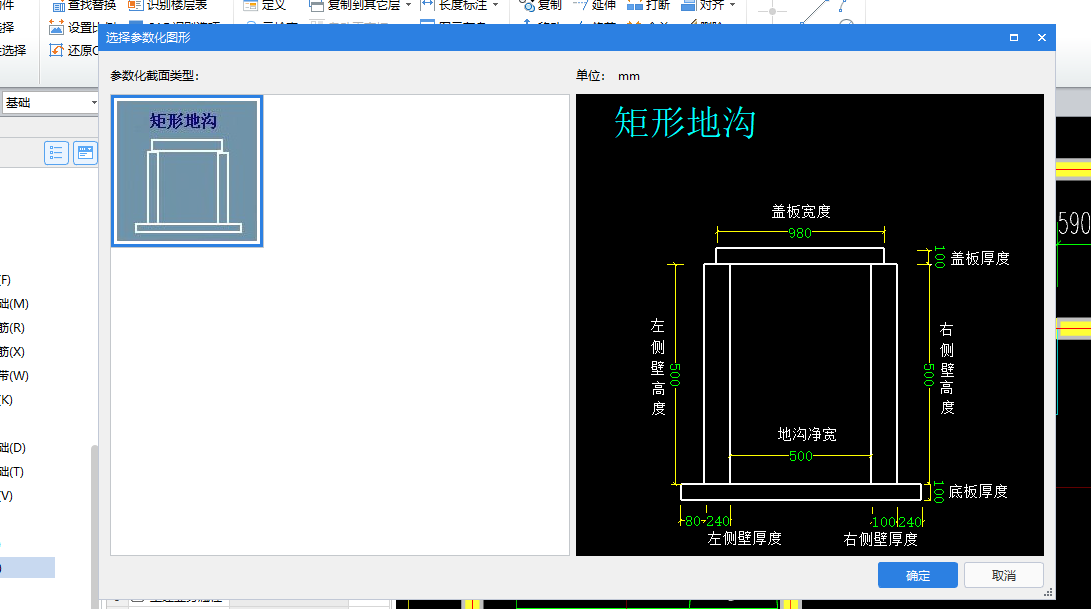The height and width of the screenshot is (609, 1091).
Task: Open the 基础 component type dropdown
Action: pyautogui.click(x=94, y=102)
